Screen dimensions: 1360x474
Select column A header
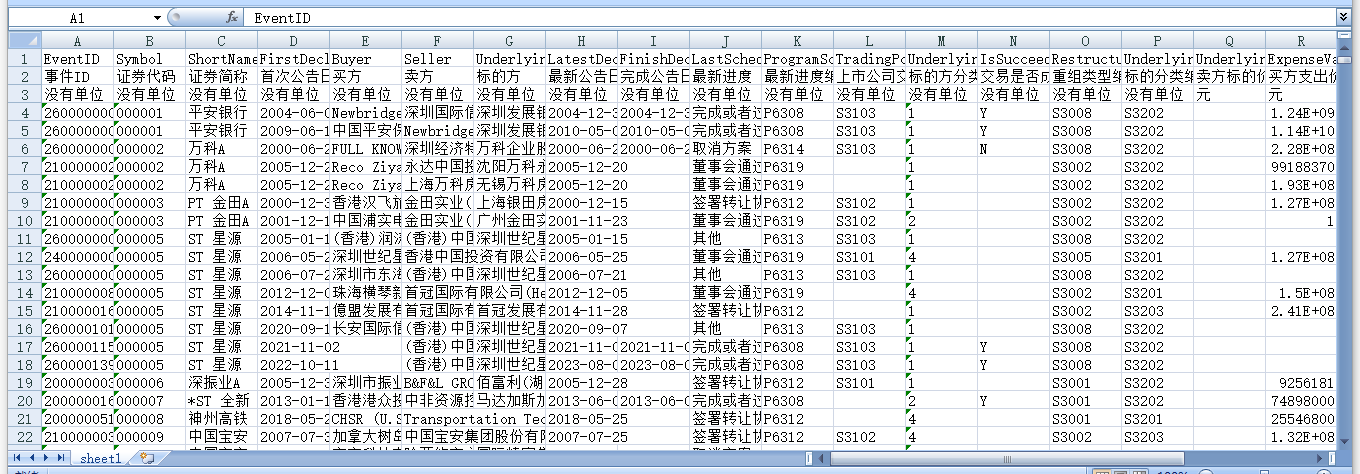click(x=77, y=41)
